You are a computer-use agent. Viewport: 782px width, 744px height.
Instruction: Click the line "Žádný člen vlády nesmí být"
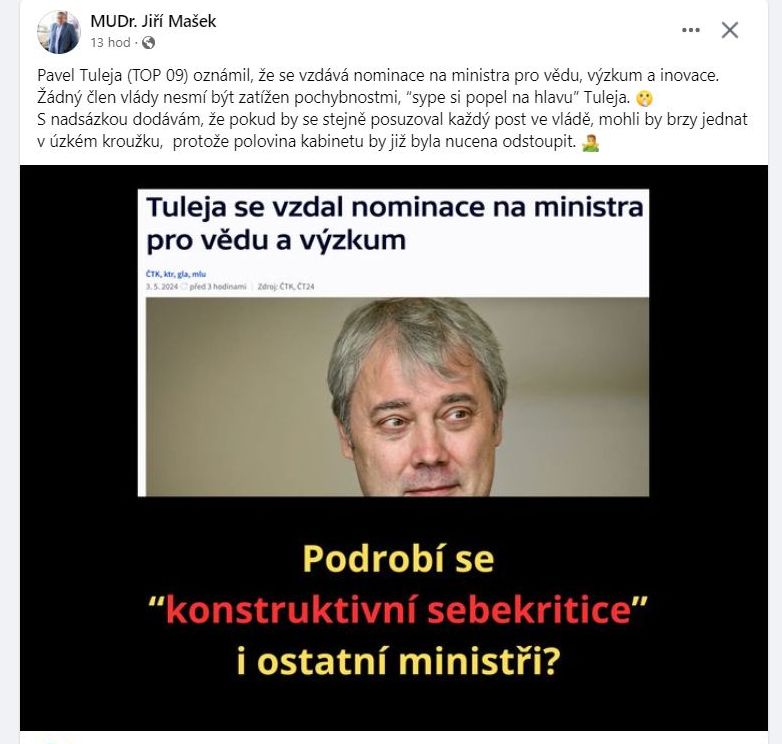point(334,98)
